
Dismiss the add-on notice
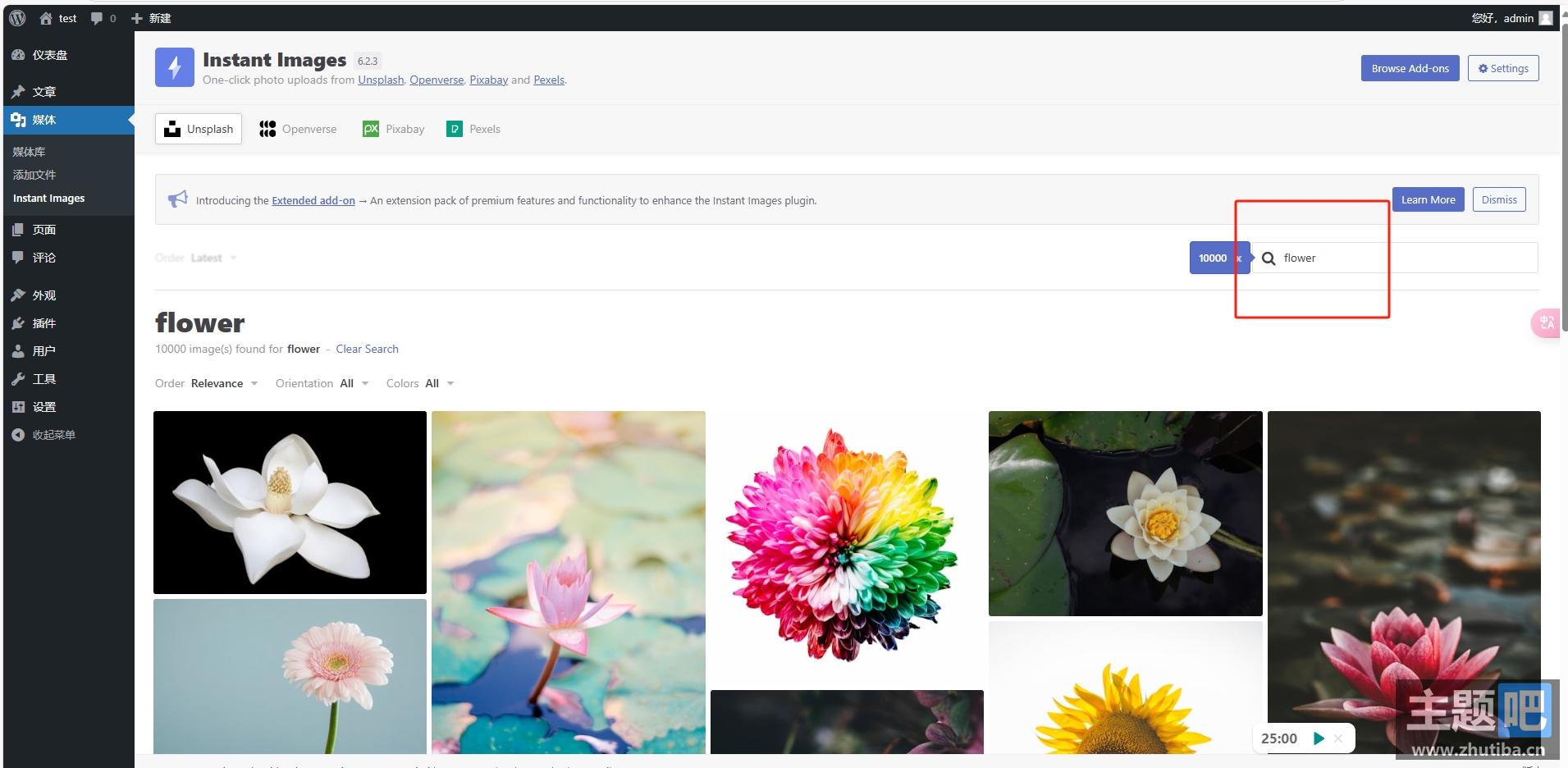click(x=1499, y=199)
